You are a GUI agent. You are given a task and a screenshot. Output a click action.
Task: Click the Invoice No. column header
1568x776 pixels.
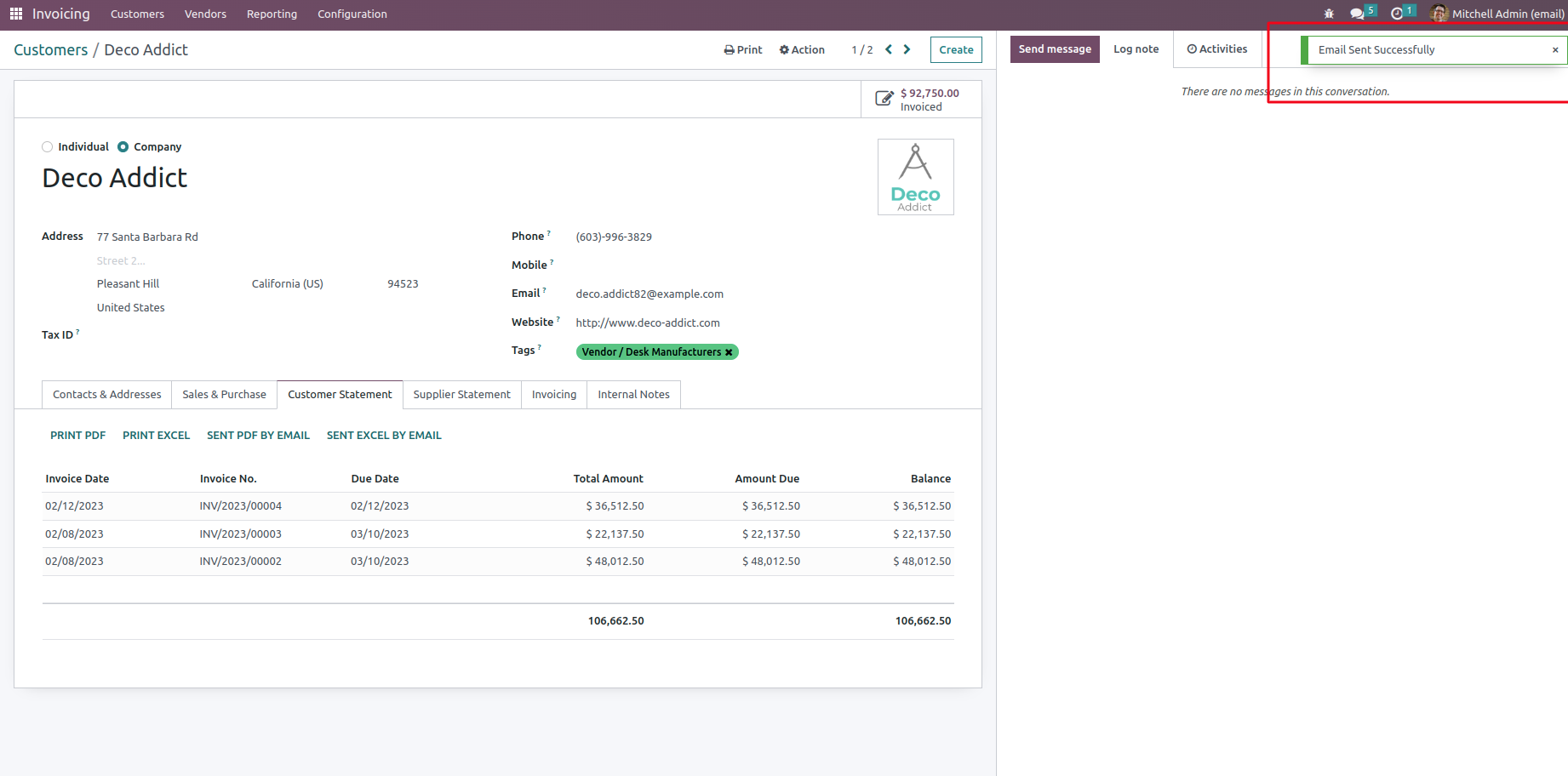(228, 479)
